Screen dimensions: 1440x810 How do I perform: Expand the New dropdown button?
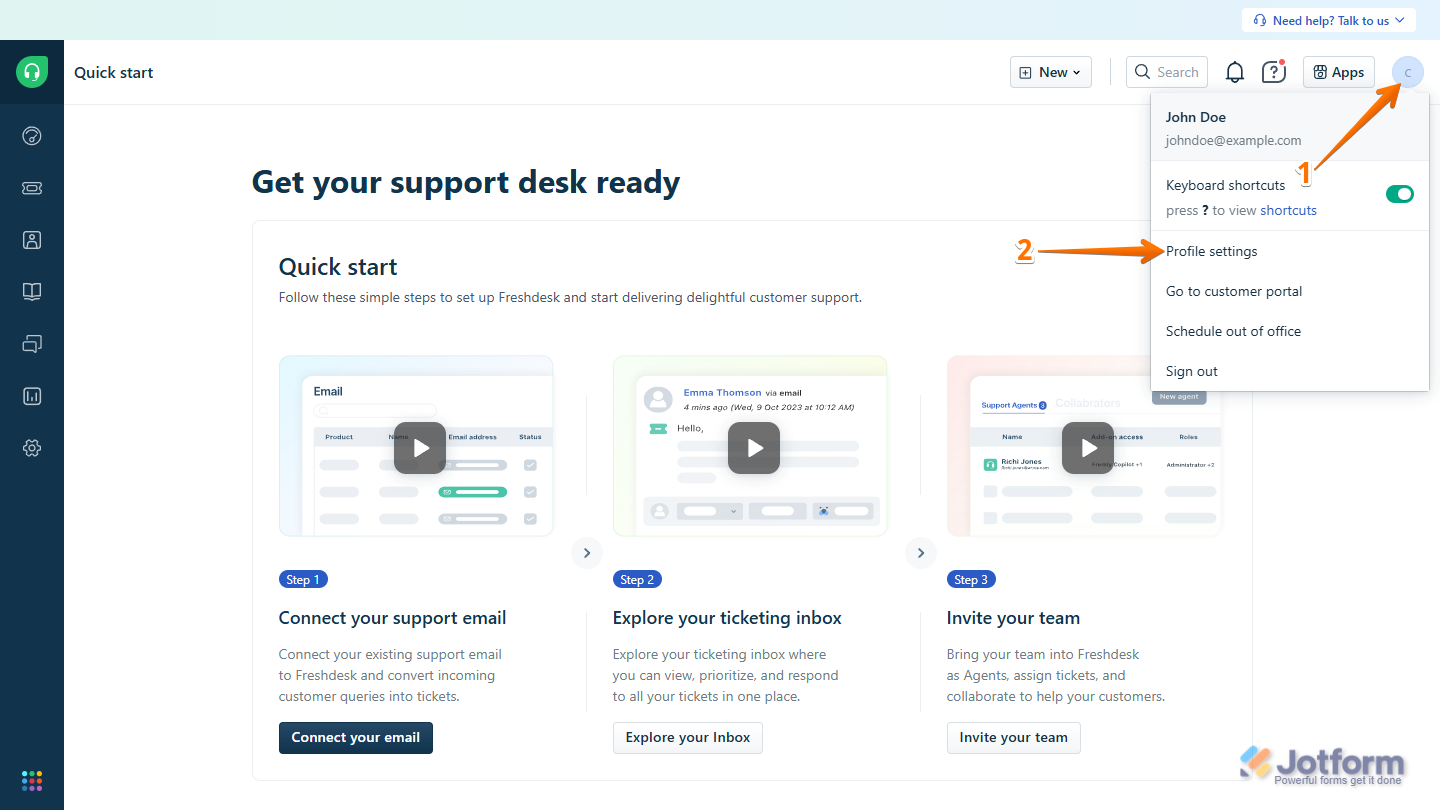(x=1050, y=72)
